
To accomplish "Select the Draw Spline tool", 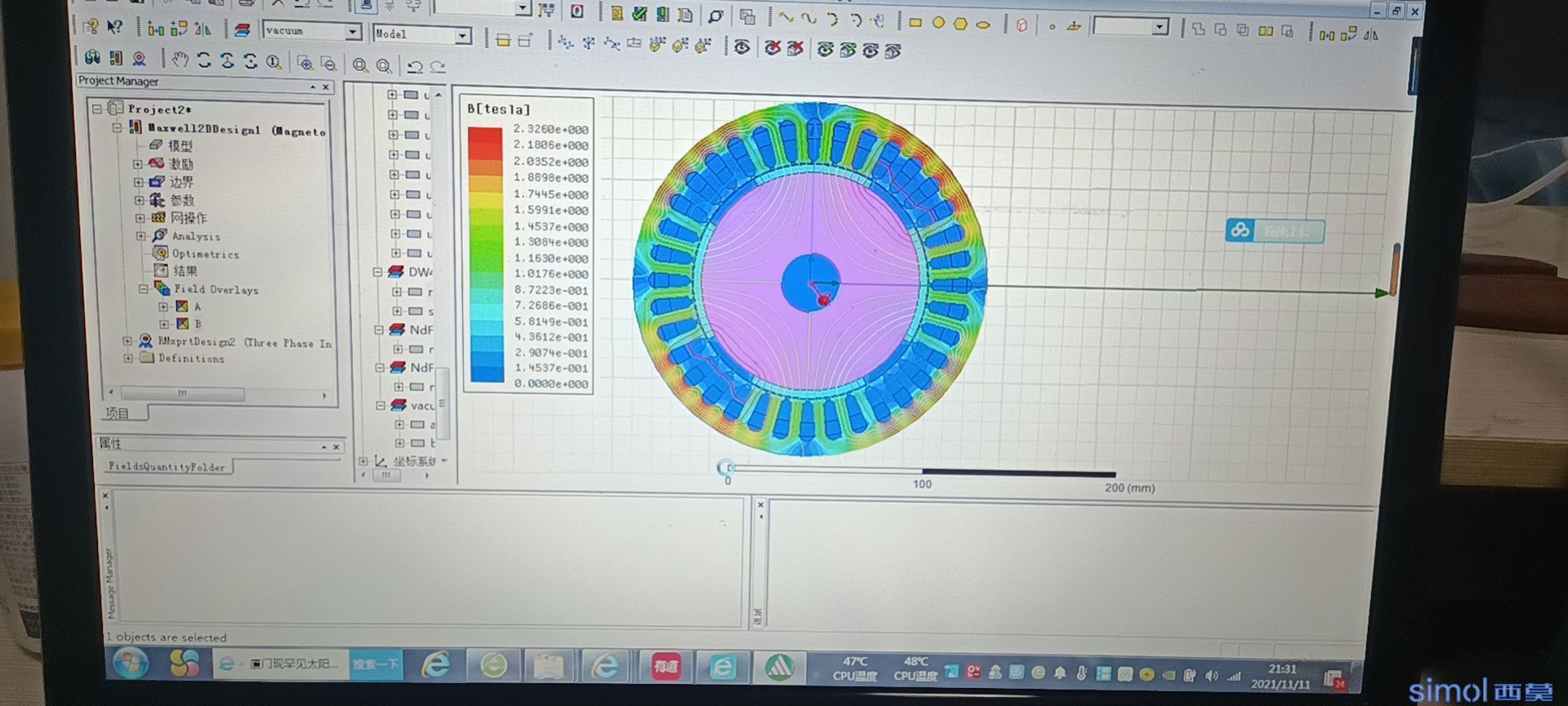I will click(808, 18).
